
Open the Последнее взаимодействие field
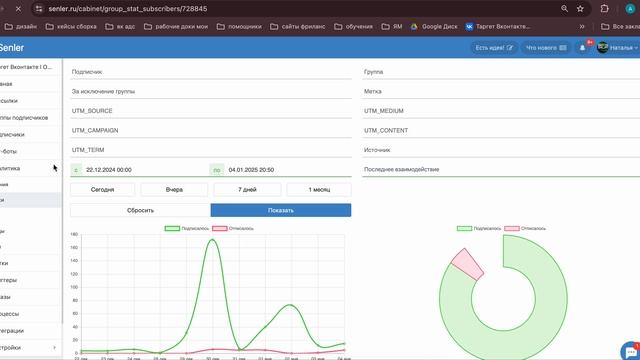pyautogui.click(x=501, y=169)
